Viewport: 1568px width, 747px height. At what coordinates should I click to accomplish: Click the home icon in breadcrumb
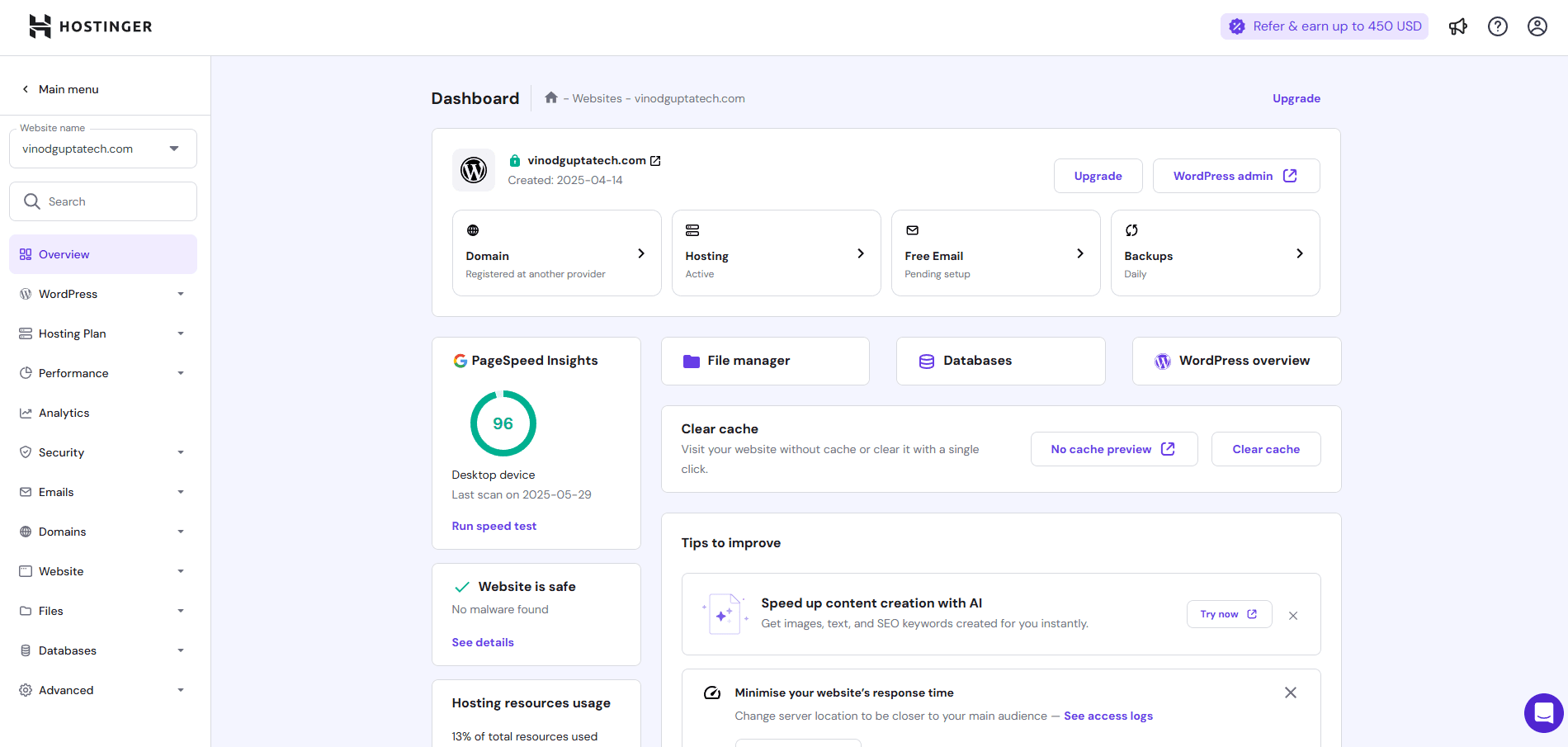tap(551, 97)
